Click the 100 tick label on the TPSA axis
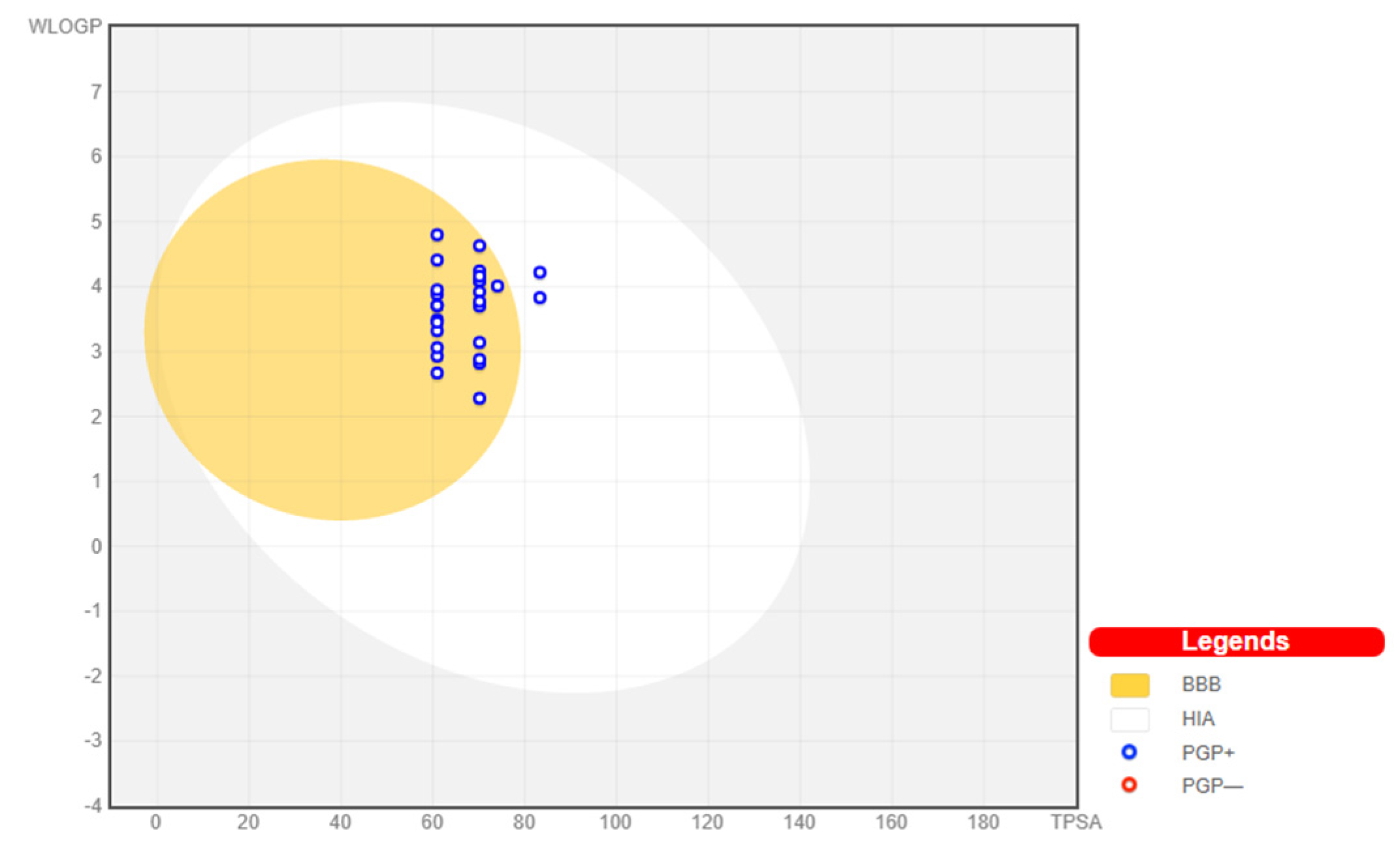 coord(615,822)
